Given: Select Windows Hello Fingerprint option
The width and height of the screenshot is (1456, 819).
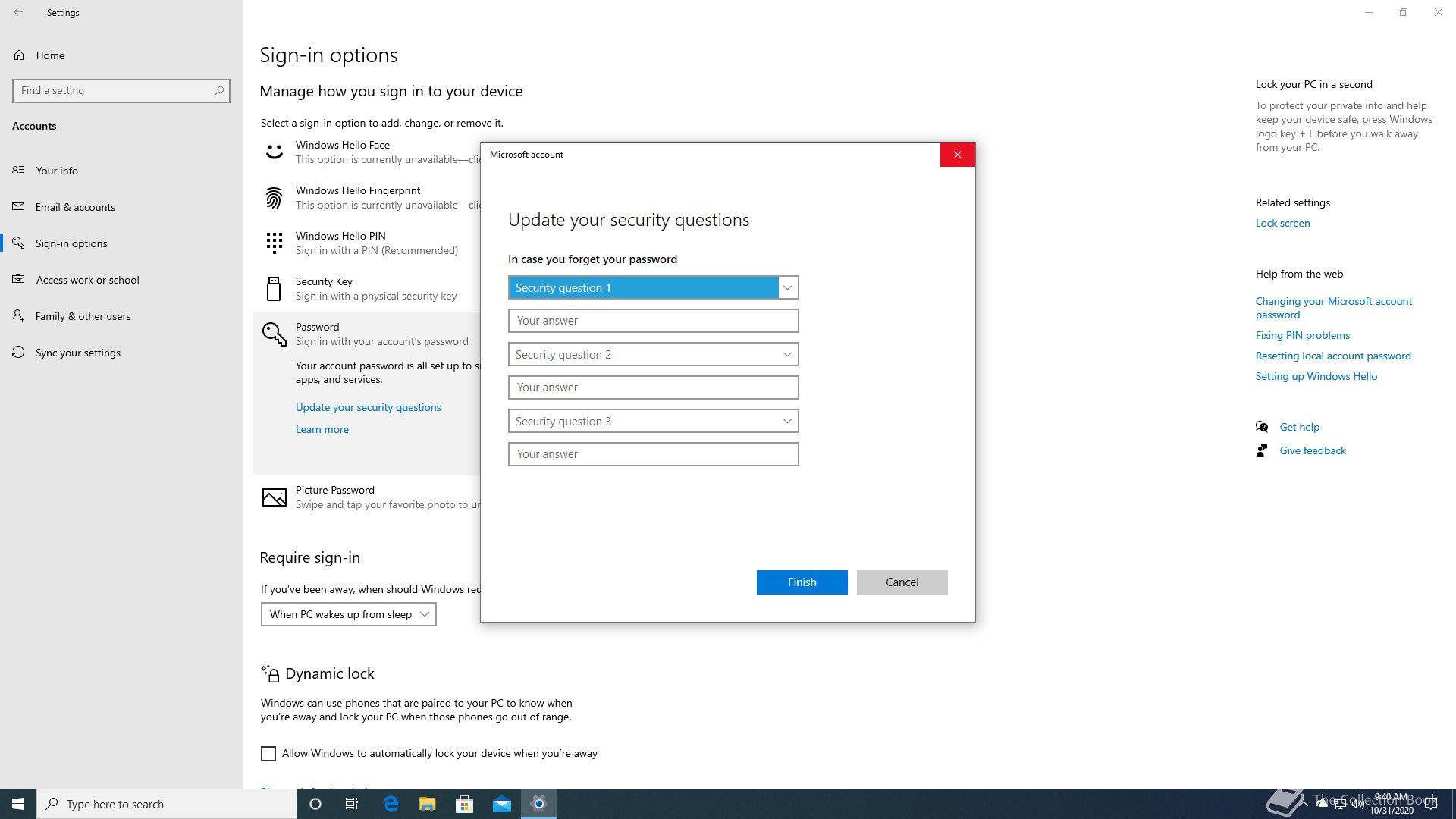Looking at the screenshot, I should pos(367,198).
